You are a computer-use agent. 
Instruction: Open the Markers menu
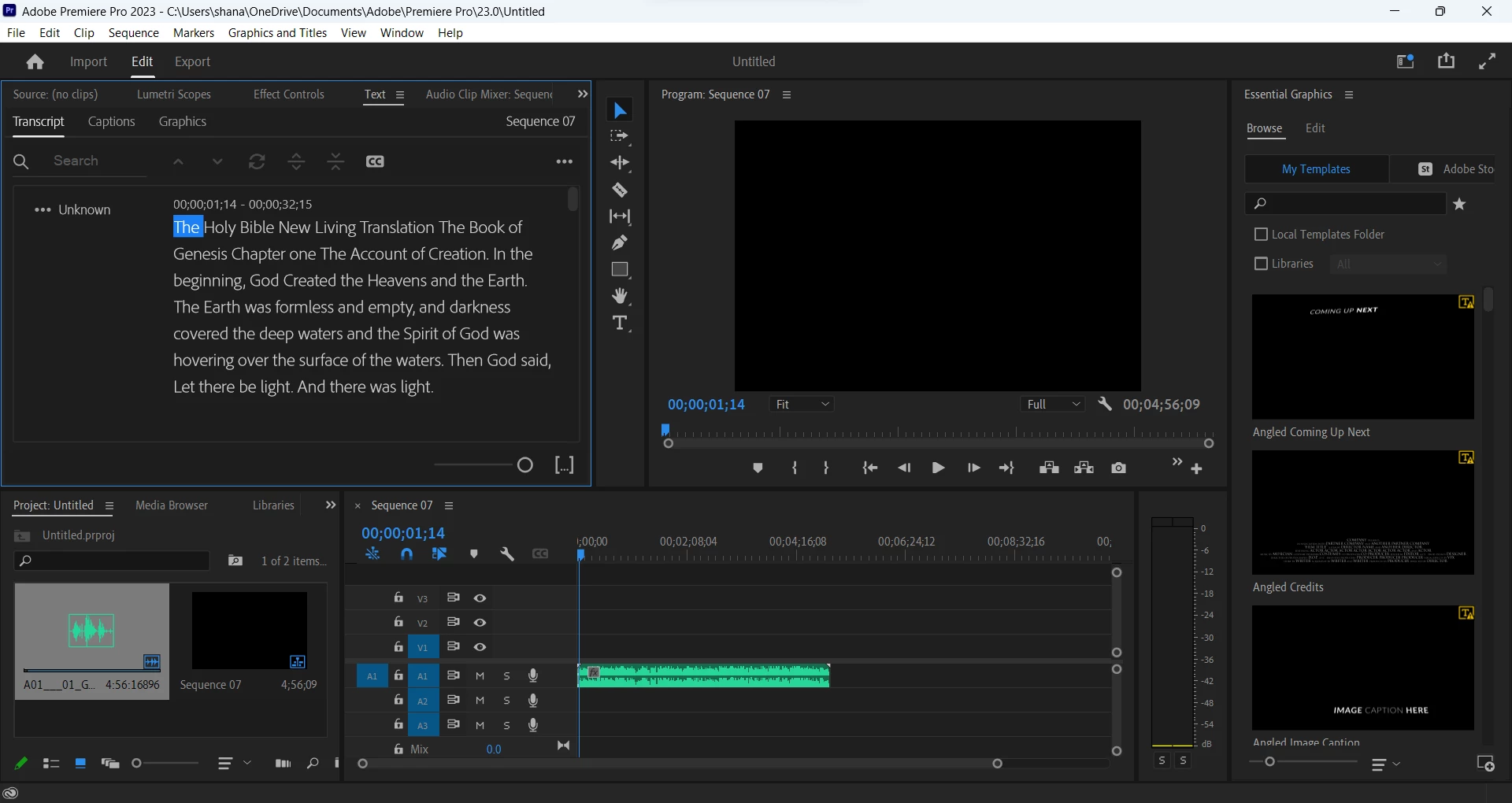[194, 33]
